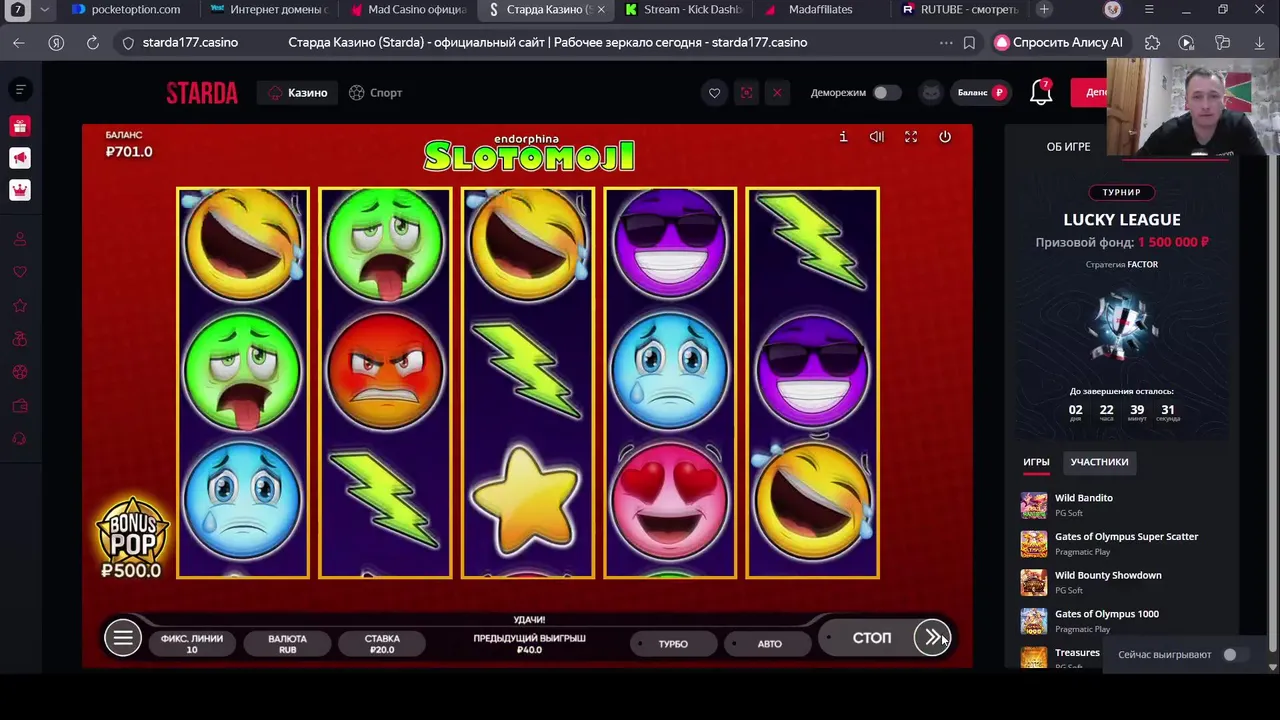The height and width of the screenshot is (720, 1280).
Task: Open the heart favorites sidebar icon
Action: coord(20,272)
